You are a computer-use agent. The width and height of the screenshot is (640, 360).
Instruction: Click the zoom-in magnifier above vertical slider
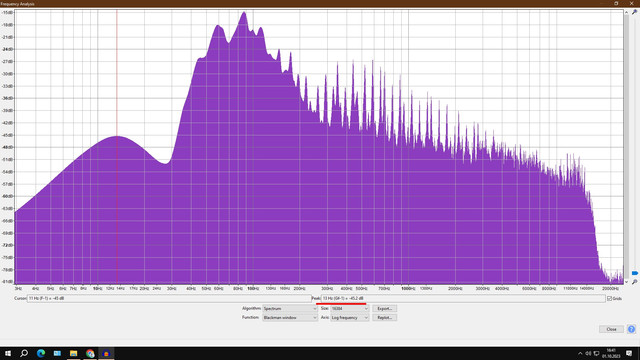pyautogui.click(x=634, y=13)
